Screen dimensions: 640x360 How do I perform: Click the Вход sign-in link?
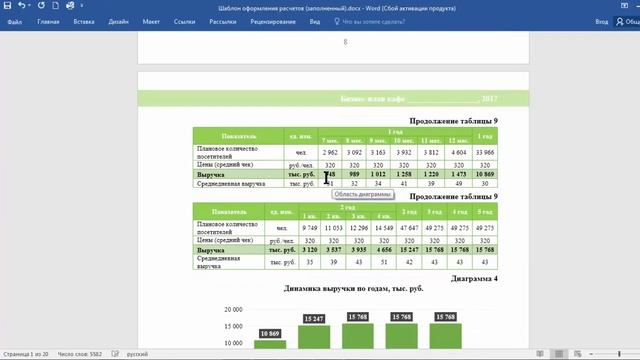[602, 22]
